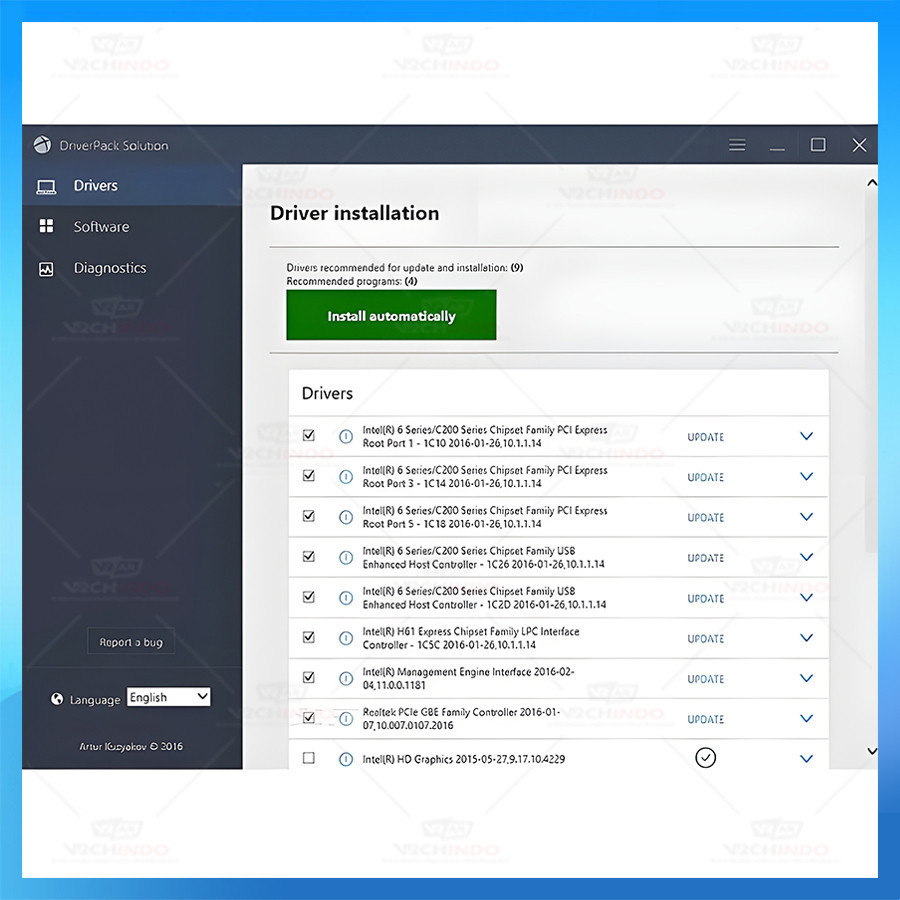Viewport: 900px width, 900px height.
Task: Show info for USB Host Controller 1C26
Action: (x=346, y=557)
